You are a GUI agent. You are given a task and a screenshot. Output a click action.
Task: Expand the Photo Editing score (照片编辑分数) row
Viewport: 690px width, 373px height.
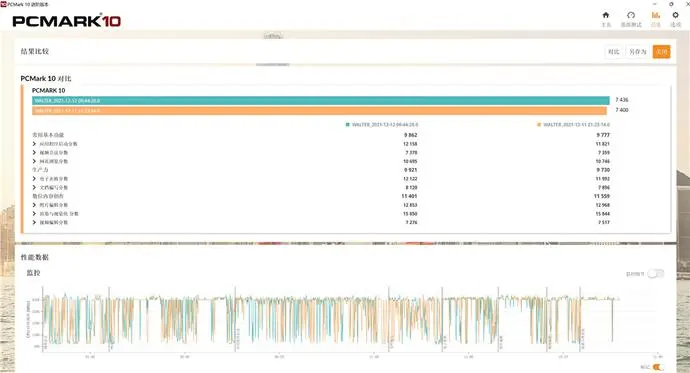(x=34, y=205)
